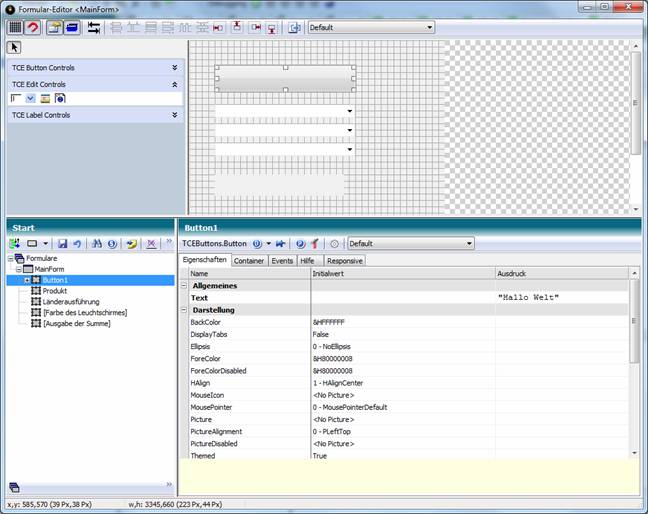The image size is (648, 514).
Task: Click the canvas vertical scrollbar
Action: pos(635,103)
